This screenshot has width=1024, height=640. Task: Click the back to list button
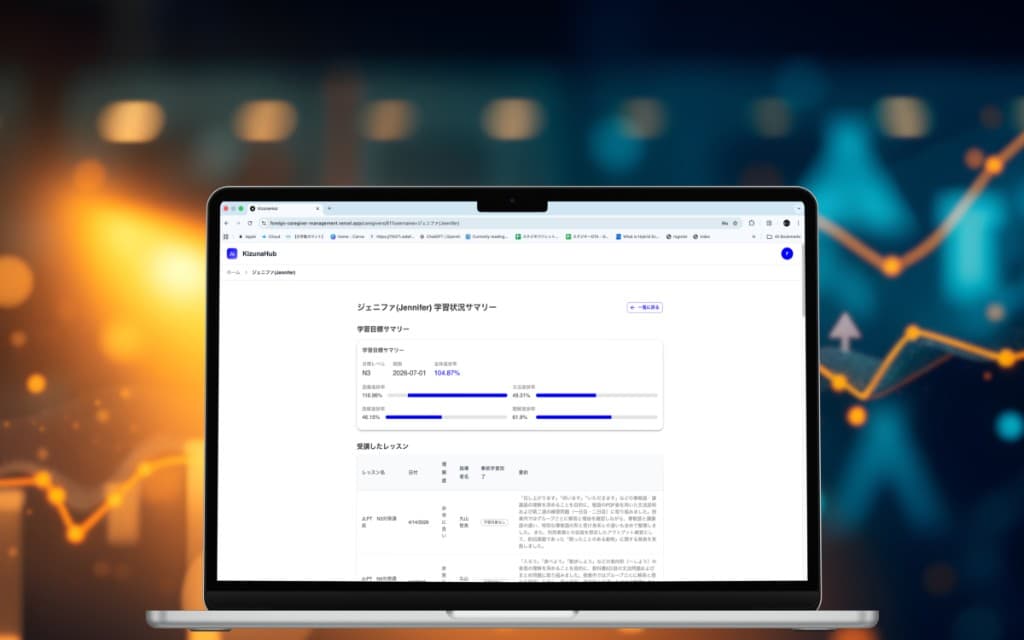[x=645, y=307]
